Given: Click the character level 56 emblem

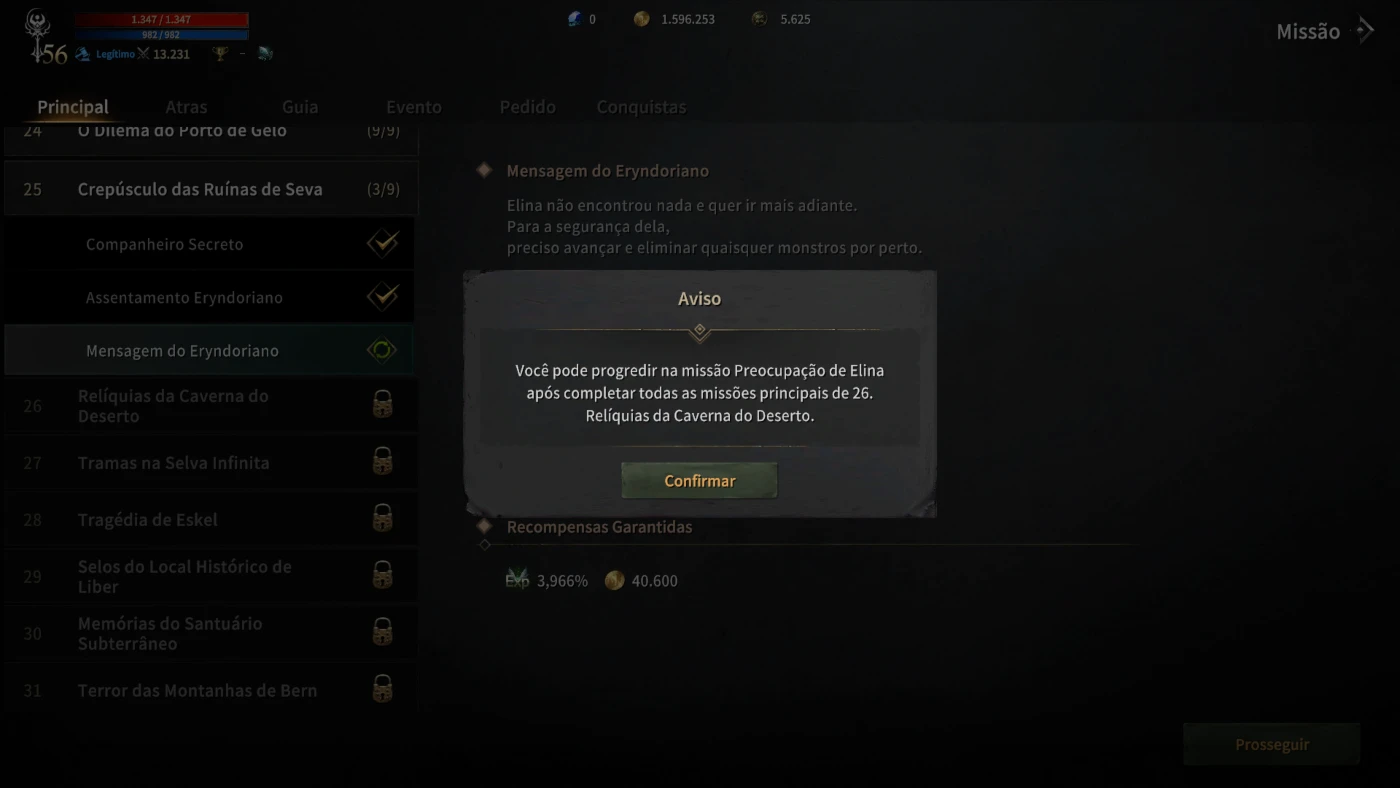Looking at the screenshot, I should 44,38.
